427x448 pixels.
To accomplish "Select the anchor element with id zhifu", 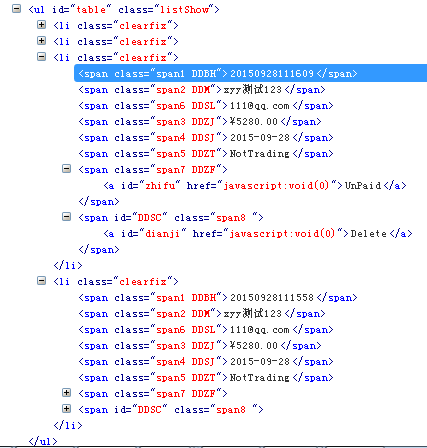I will [255, 185].
